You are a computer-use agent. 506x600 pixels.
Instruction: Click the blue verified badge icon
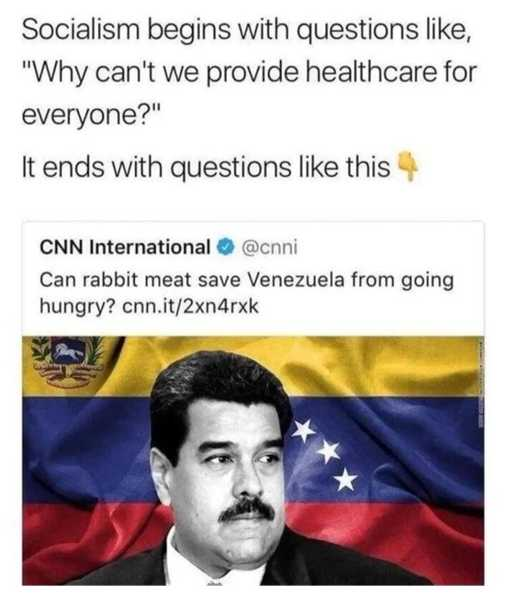(226, 247)
